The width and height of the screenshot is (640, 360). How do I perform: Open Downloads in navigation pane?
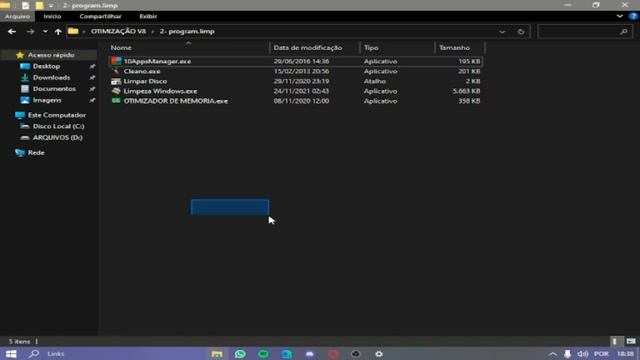(x=51, y=78)
